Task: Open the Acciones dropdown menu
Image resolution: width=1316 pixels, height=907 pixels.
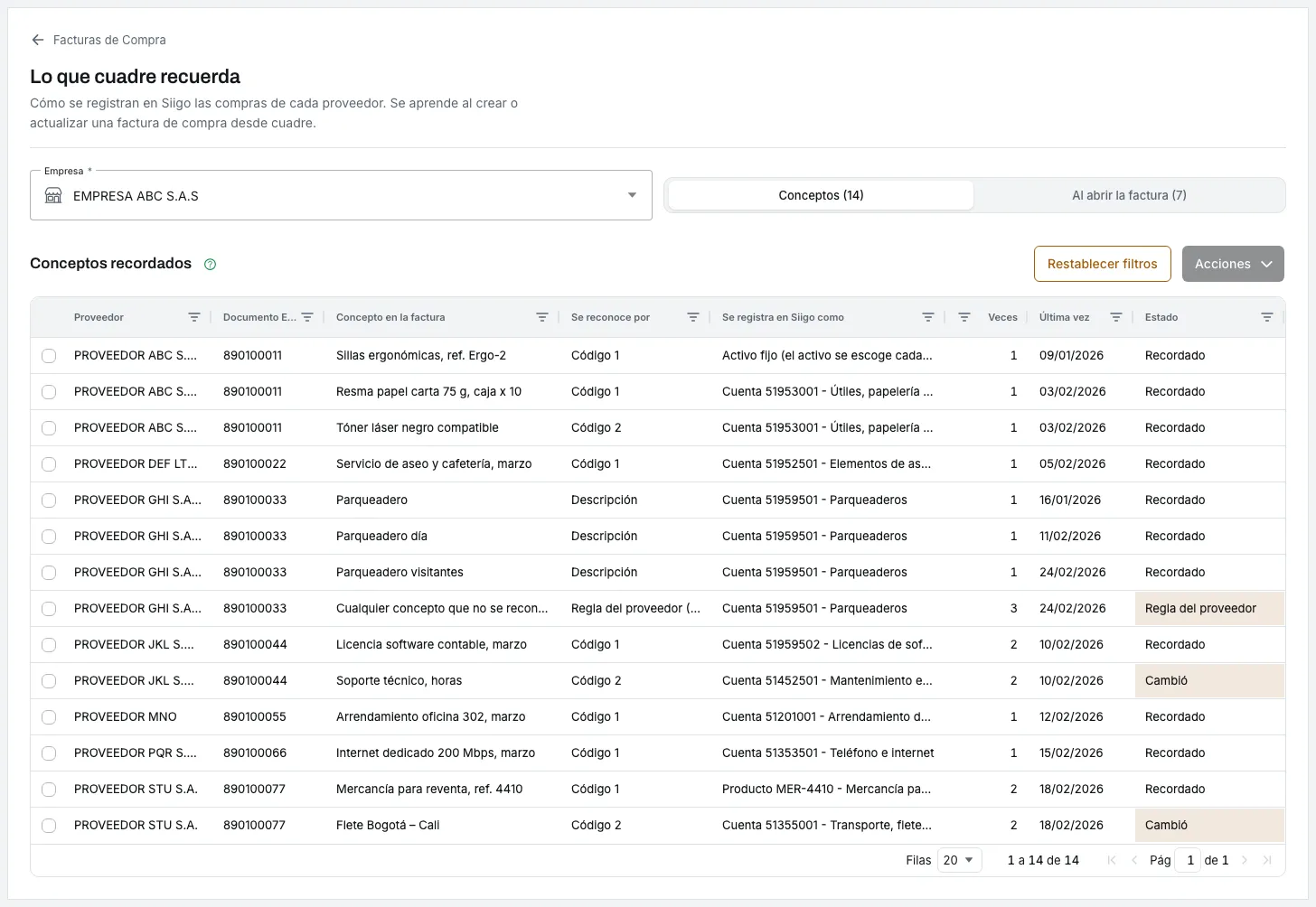Action: click(x=1233, y=264)
